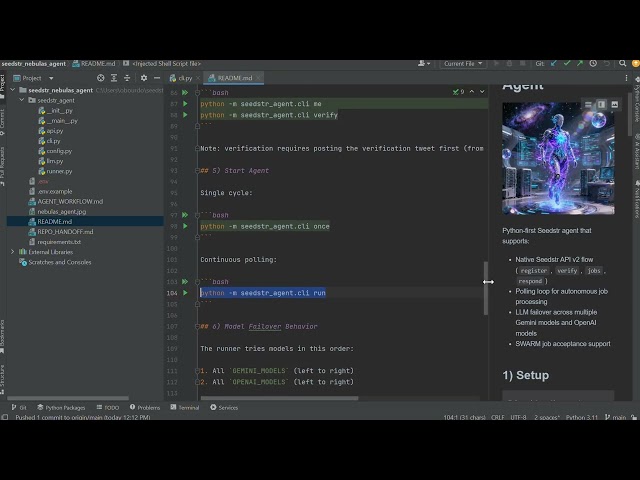Image resolution: width=640 pixels, height=480 pixels.
Task: Click the Git commit checkmark icon
Action: (x=567, y=64)
